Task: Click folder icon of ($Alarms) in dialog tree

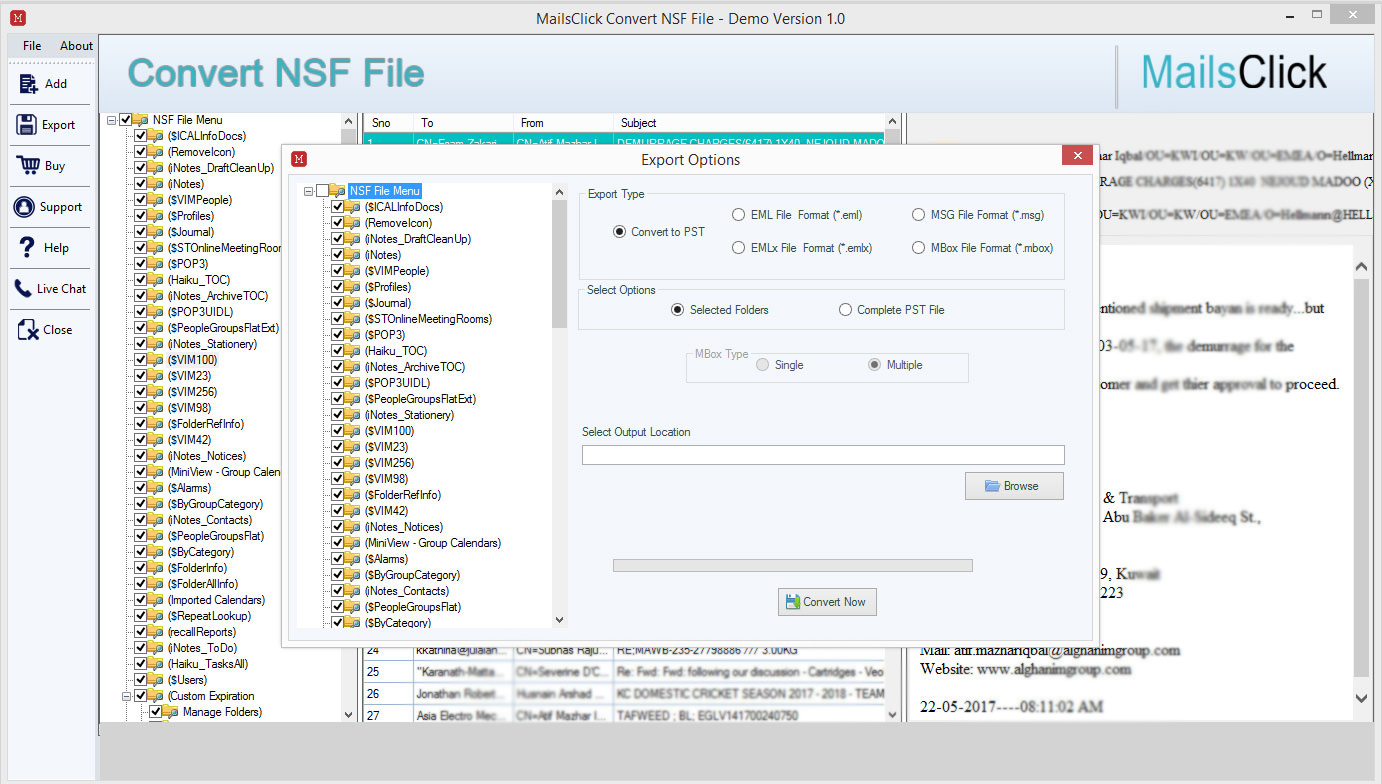Action: (353, 559)
